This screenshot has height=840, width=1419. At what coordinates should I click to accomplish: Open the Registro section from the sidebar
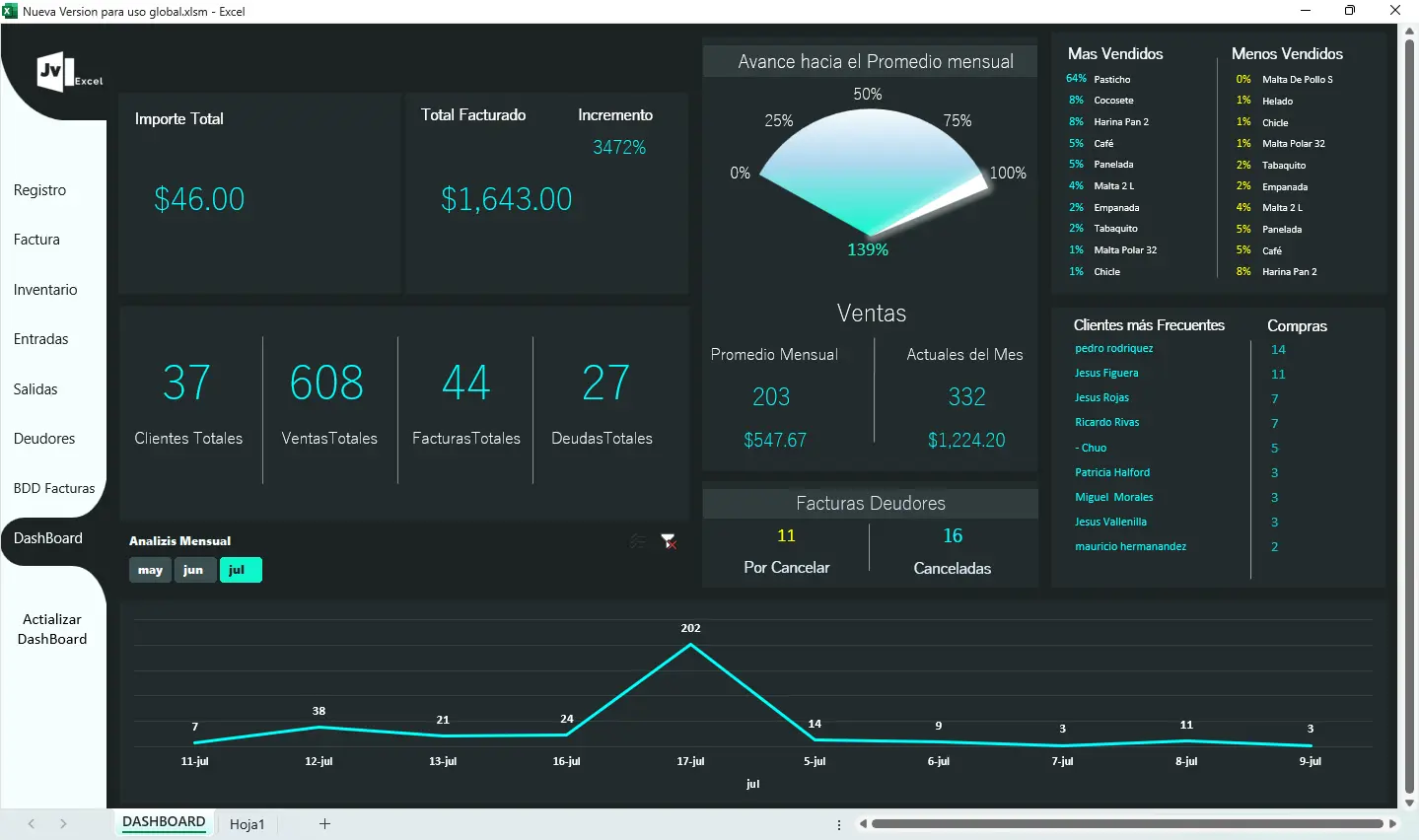pos(39,189)
